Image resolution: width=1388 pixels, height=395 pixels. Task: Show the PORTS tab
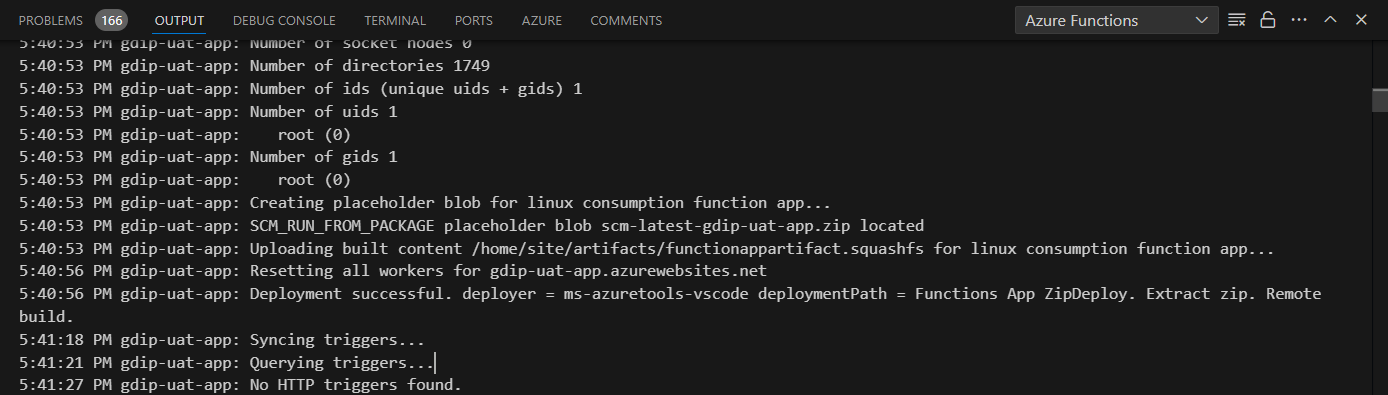click(473, 20)
